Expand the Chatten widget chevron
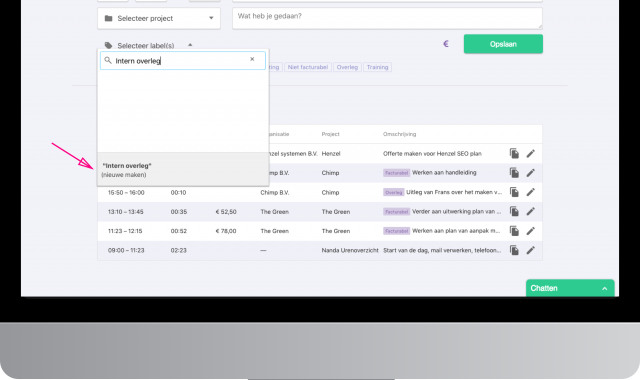Viewport: 640px width, 380px height. (x=604, y=289)
